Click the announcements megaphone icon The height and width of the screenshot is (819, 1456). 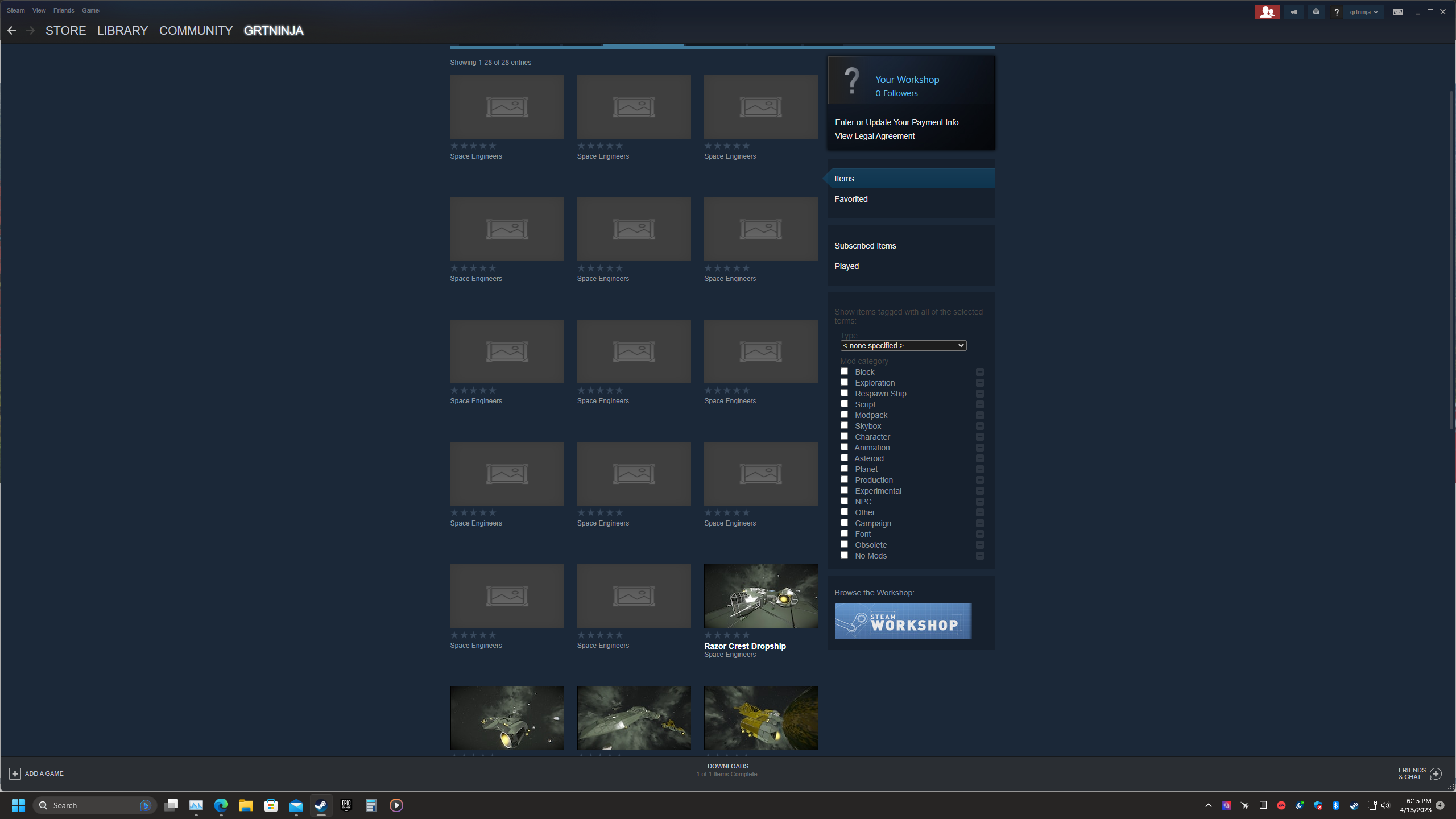[x=1294, y=12]
